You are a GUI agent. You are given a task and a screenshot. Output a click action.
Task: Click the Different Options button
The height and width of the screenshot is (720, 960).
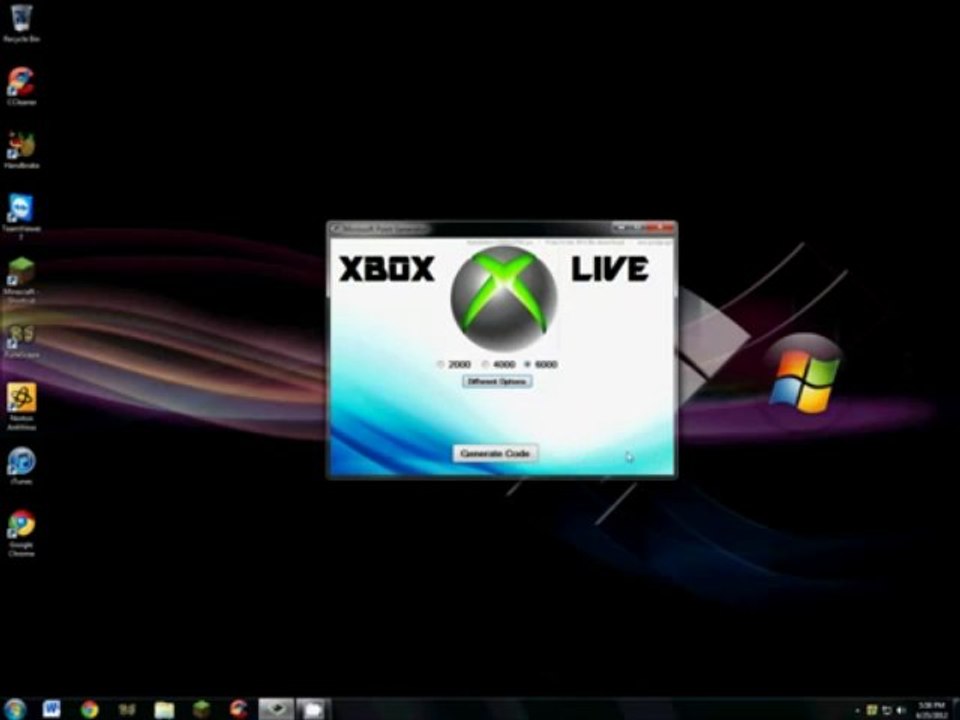(497, 381)
